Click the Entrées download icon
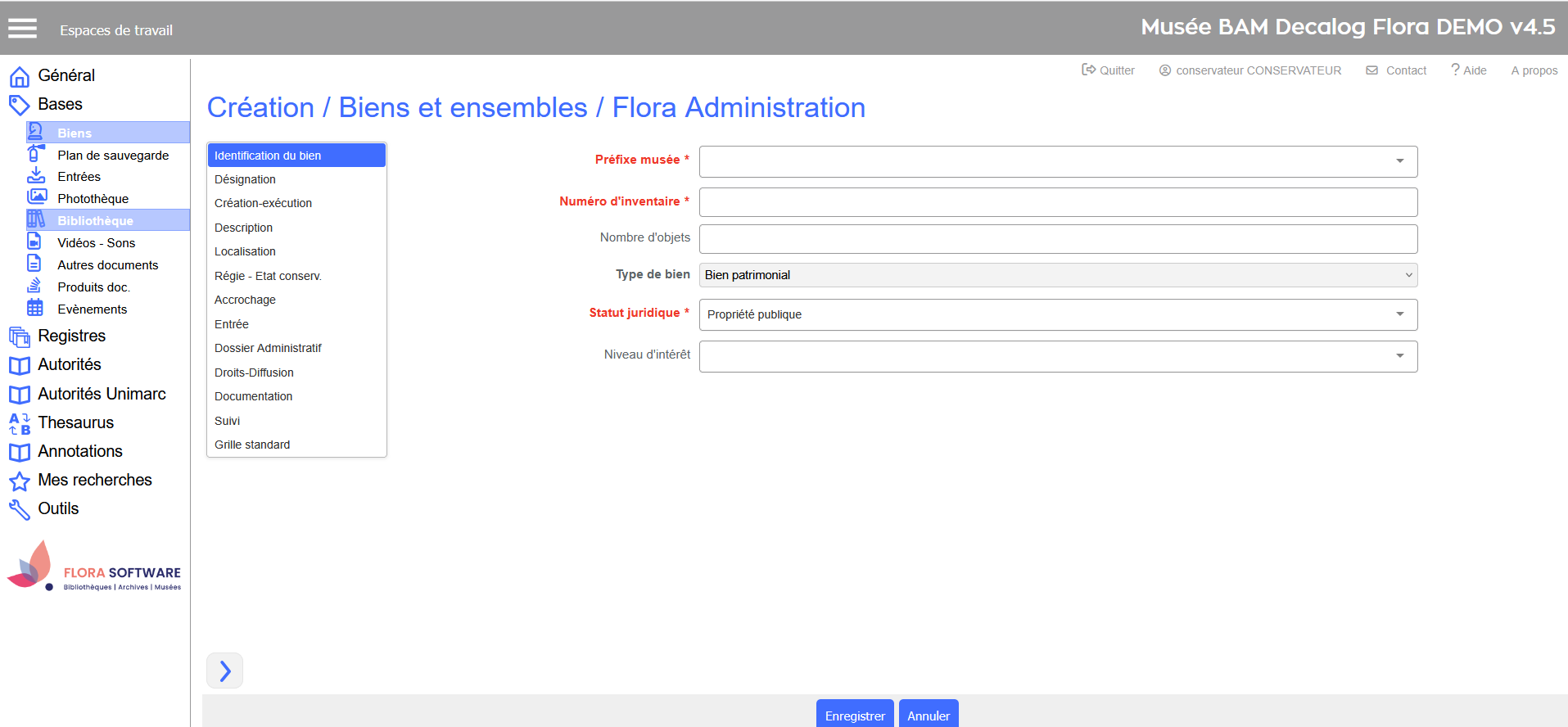 coord(36,175)
